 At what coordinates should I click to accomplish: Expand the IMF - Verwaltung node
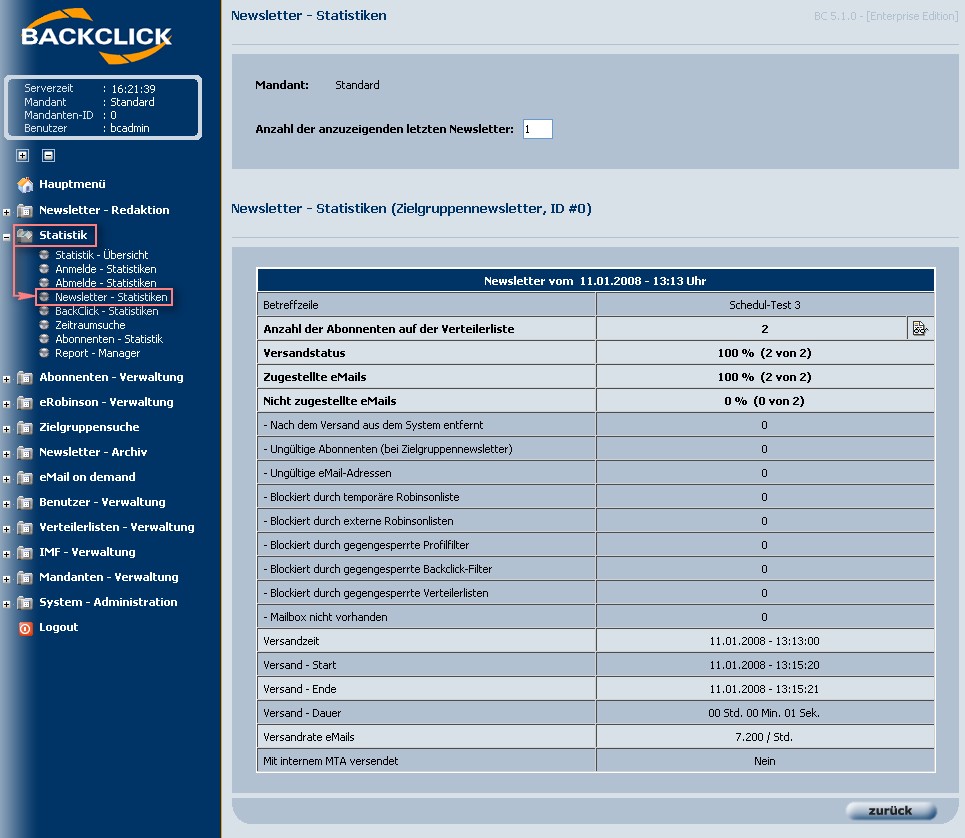pos(6,554)
